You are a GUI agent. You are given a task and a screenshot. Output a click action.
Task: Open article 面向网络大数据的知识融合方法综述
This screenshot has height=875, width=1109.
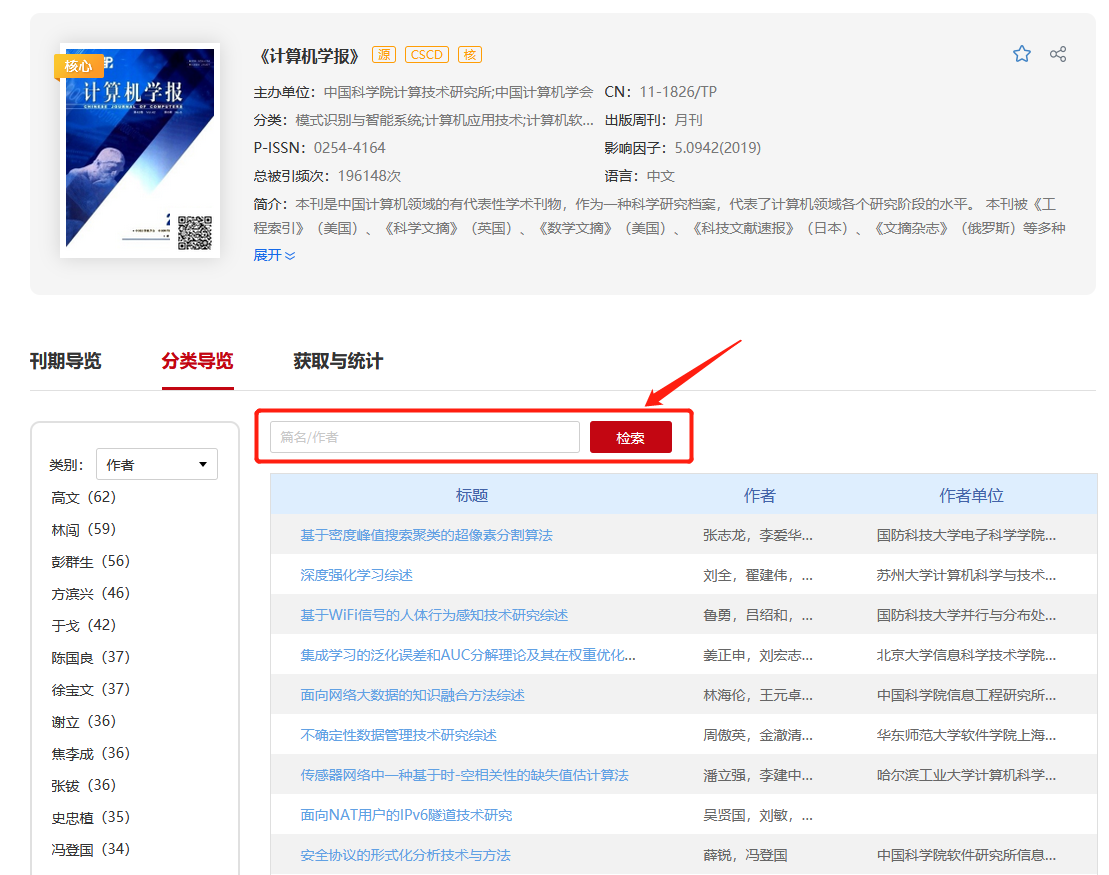click(412, 695)
